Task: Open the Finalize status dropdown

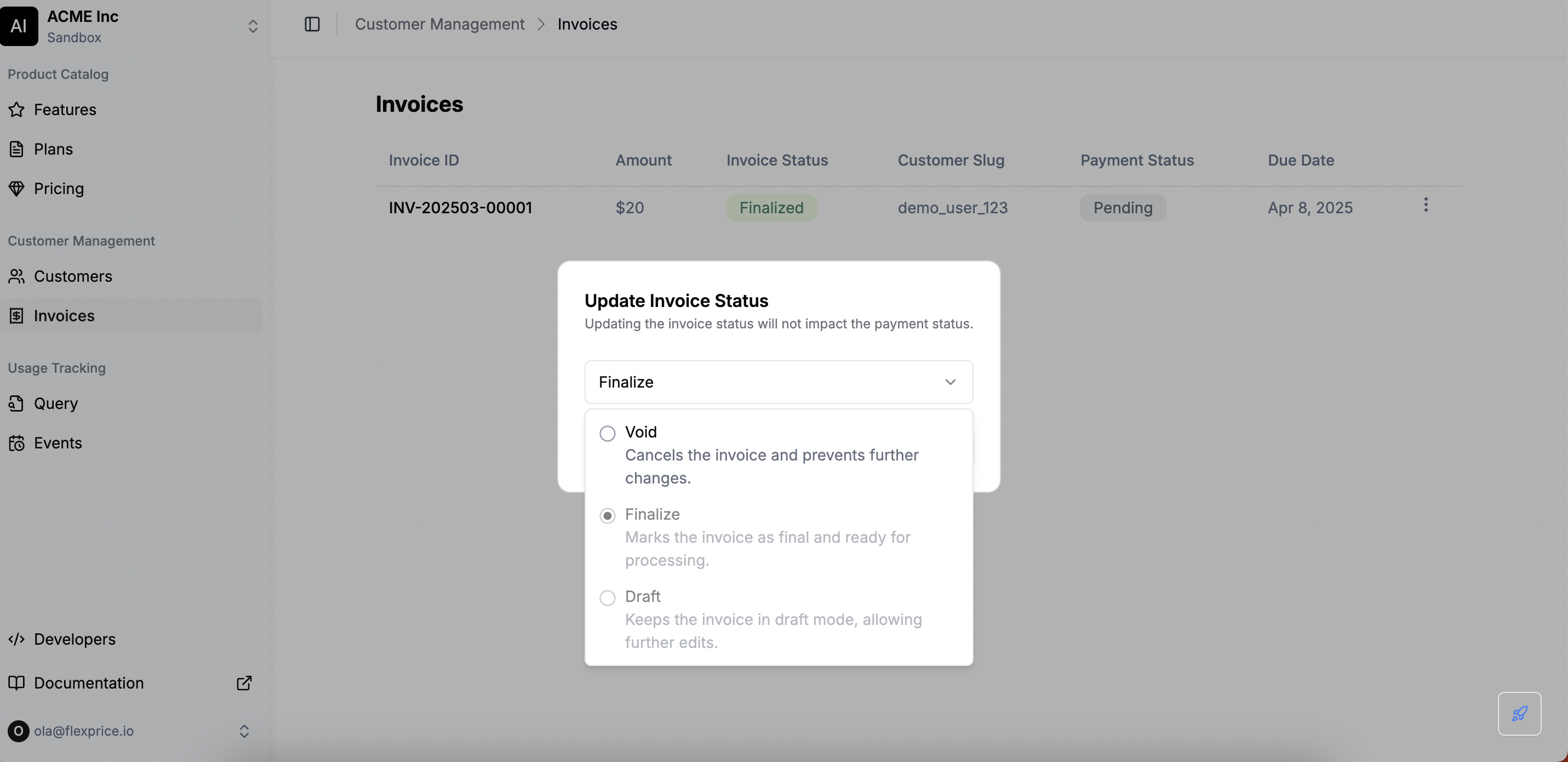Action: tap(778, 382)
